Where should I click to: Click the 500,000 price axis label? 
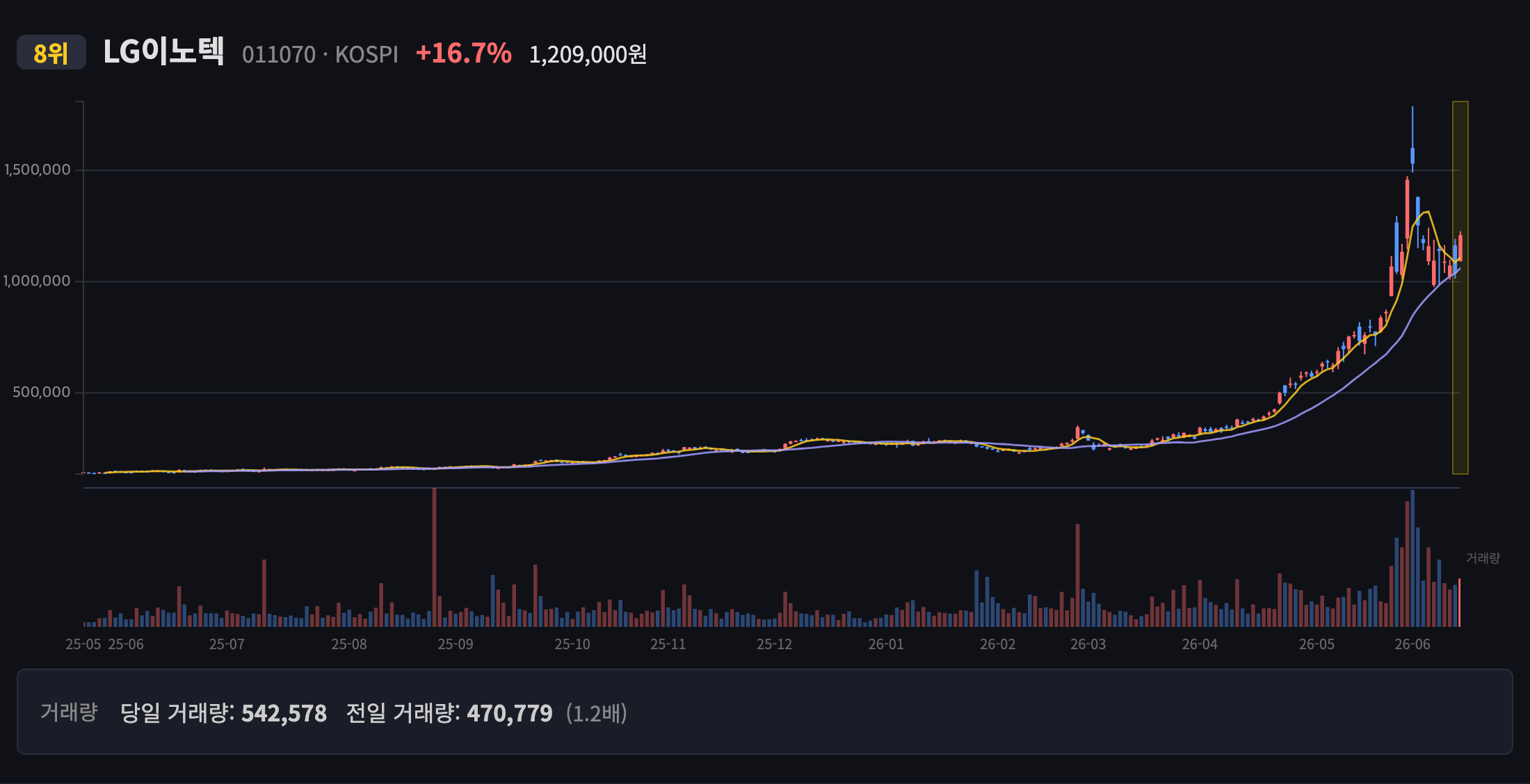tap(42, 392)
